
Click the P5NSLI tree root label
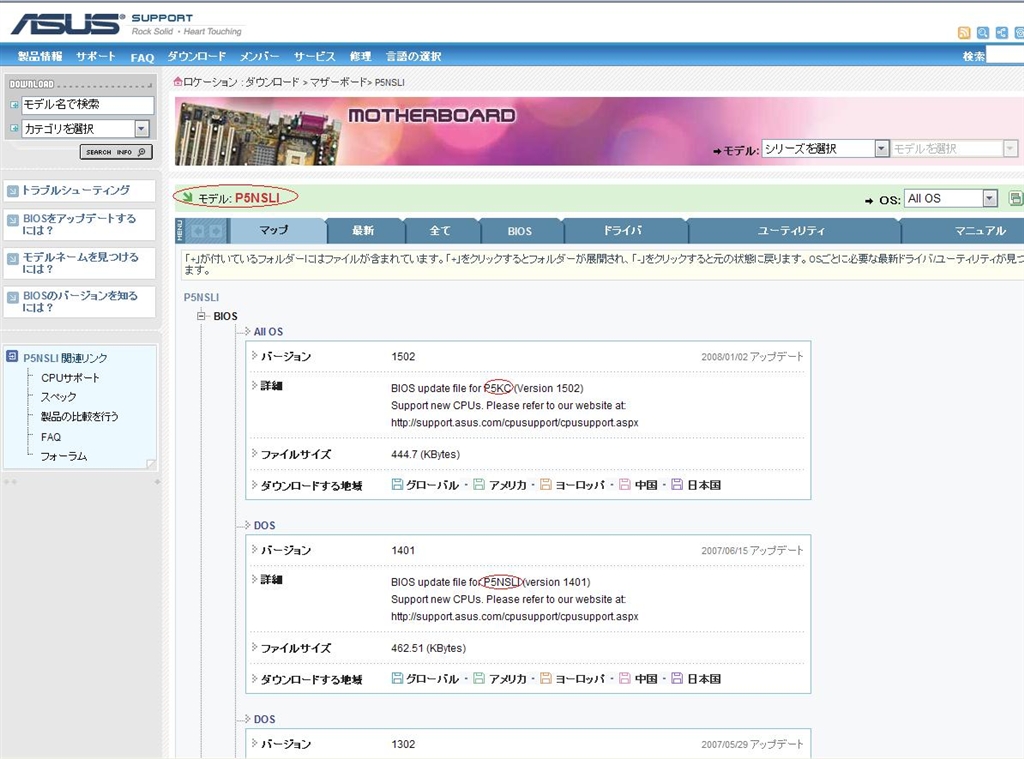201,297
